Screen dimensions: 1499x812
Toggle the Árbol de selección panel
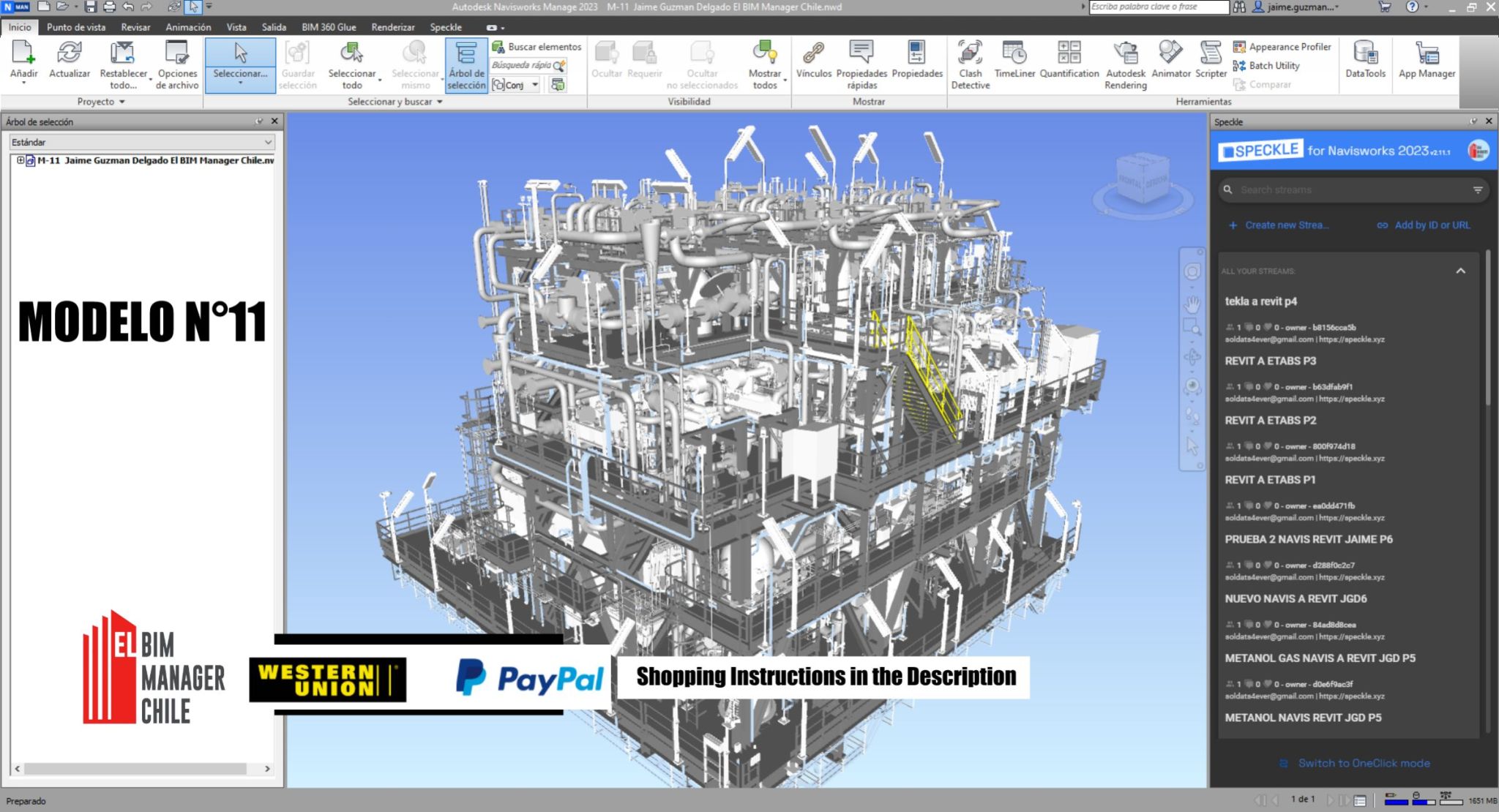pos(466,62)
